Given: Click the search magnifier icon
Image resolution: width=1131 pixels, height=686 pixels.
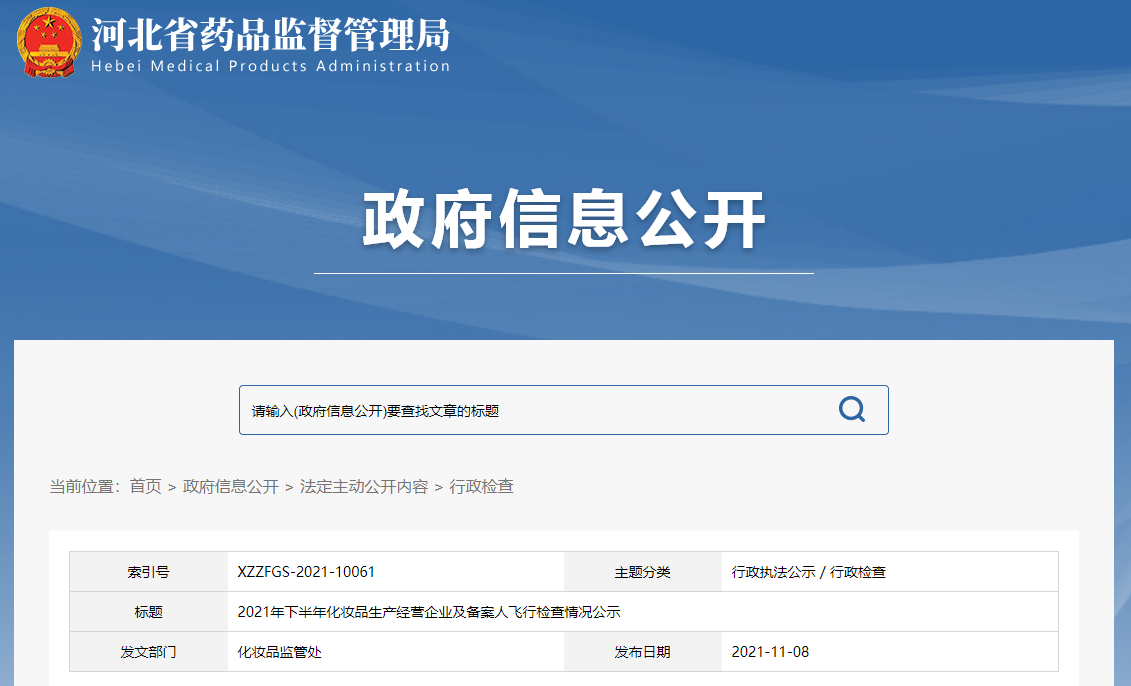Looking at the screenshot, I should pos(851,408).
